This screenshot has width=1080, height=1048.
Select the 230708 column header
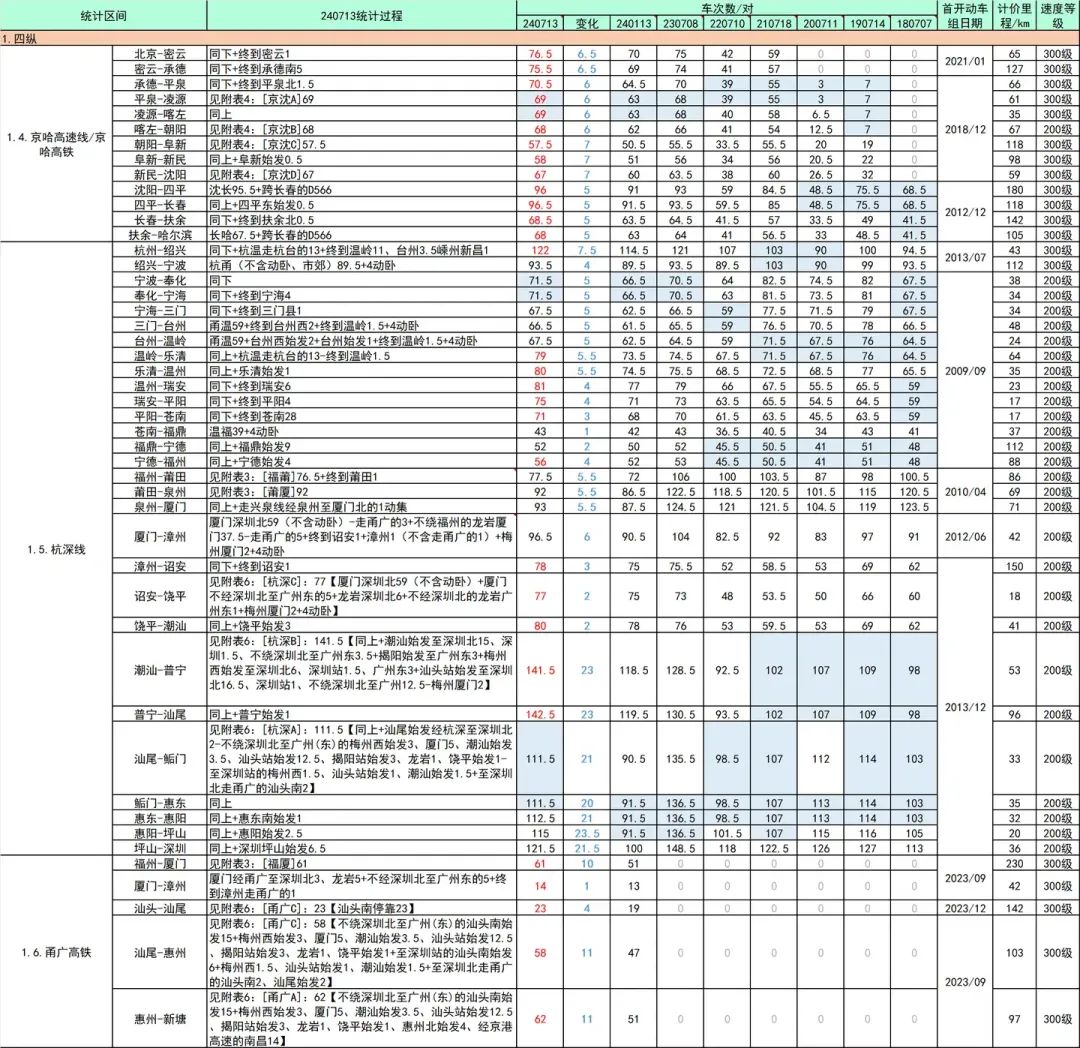pyautogui.click(x=680, y=23)
